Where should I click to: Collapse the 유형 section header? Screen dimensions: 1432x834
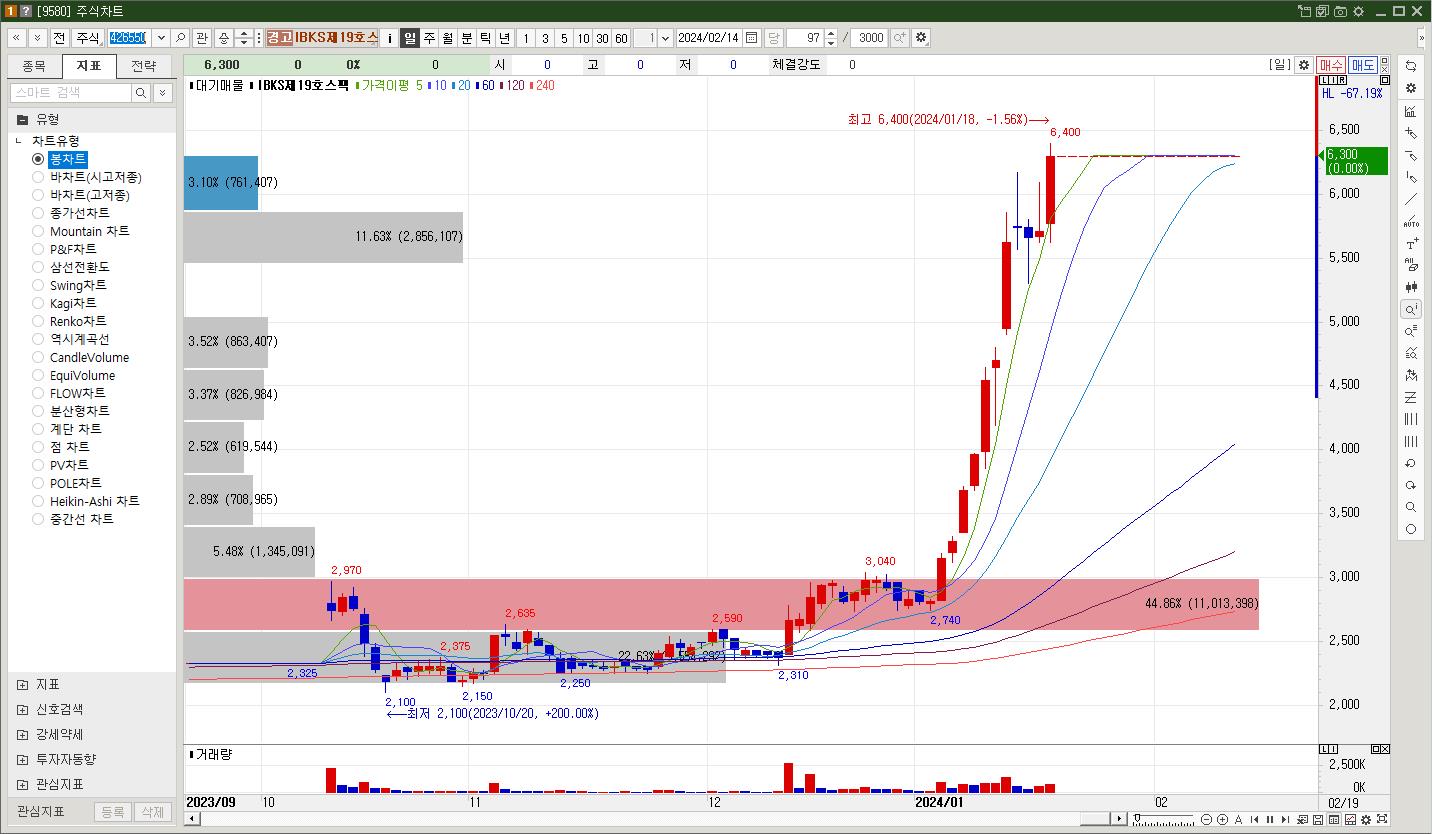pos(92,119)
